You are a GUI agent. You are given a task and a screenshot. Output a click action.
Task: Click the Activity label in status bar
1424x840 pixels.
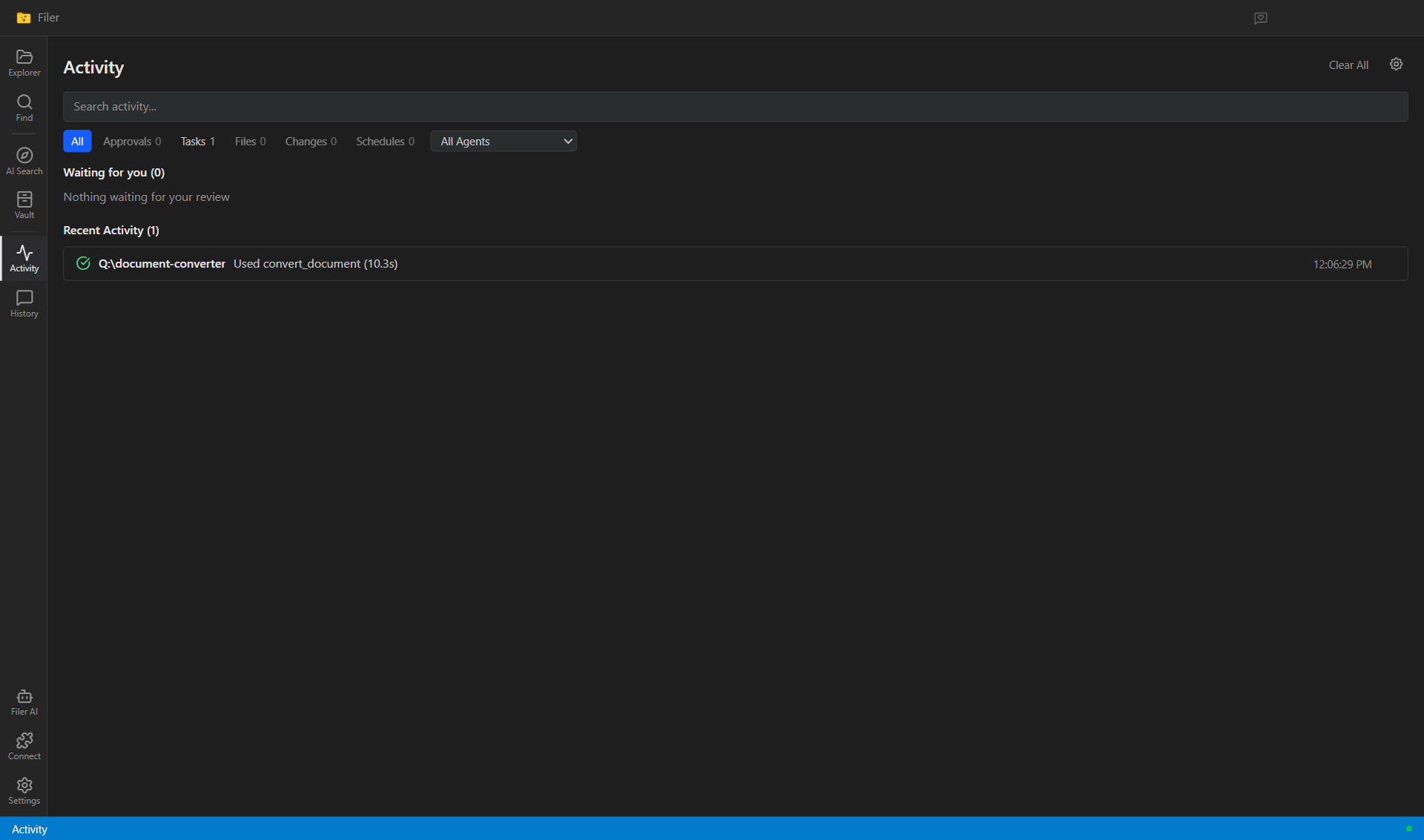pos(30,830)
